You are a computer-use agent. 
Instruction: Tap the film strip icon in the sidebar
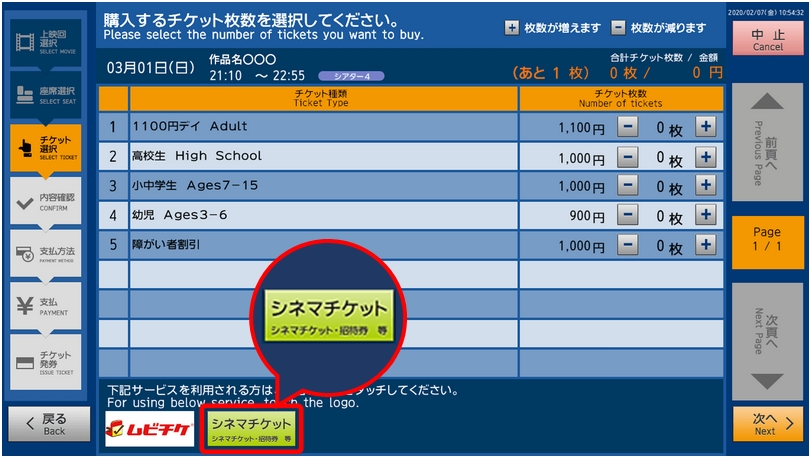tap(25, 42)
